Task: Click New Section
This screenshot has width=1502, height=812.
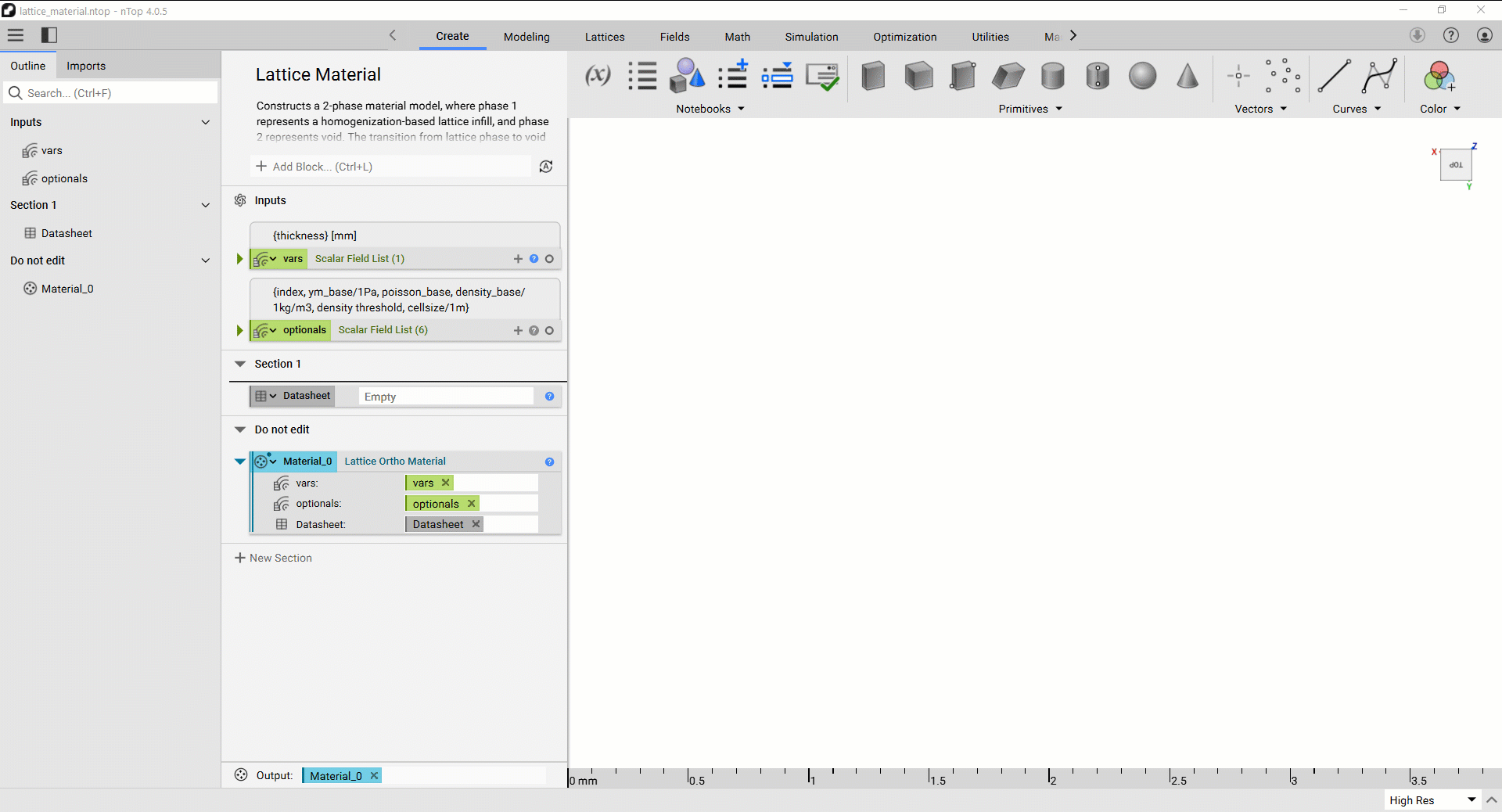Action: tap(273, 558)
